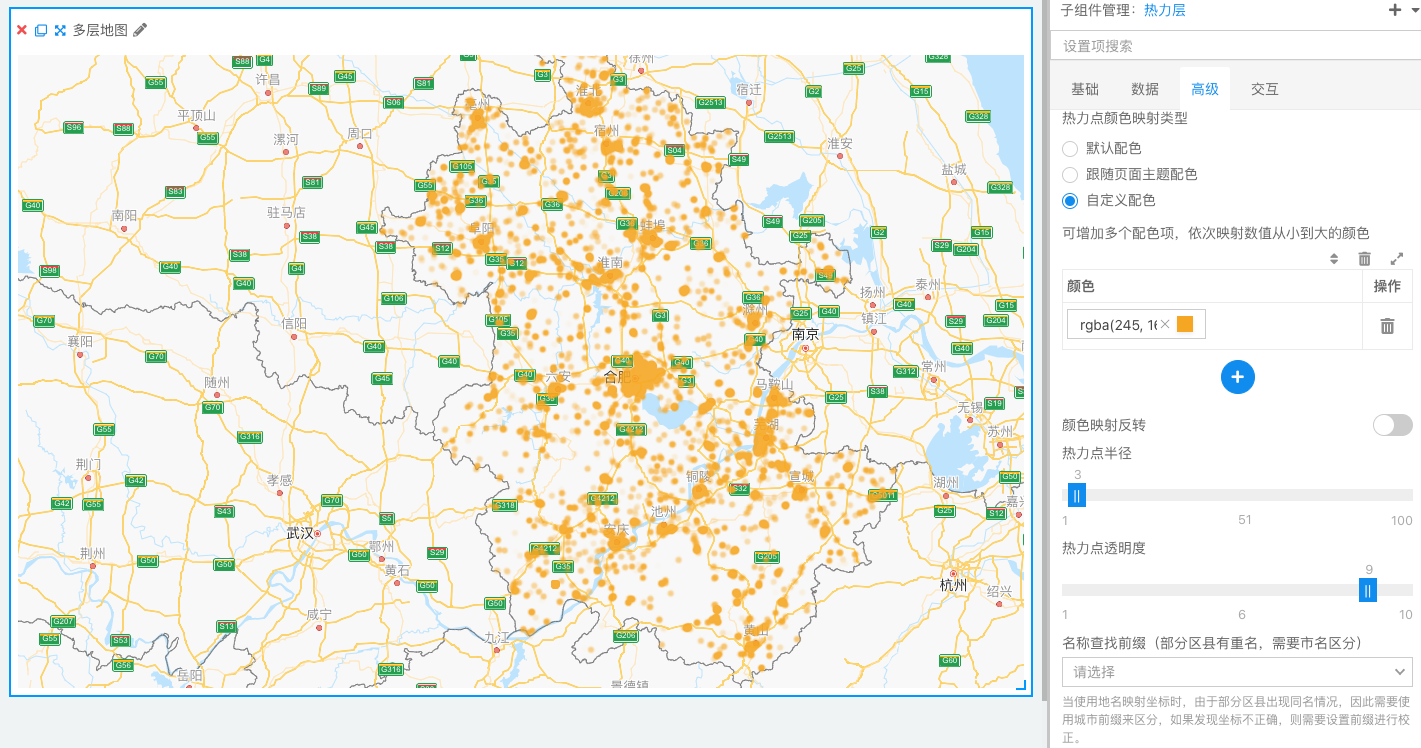Delete the rgba color row with the trash icon
This screenshot has height=748, width=1421.
[x=1387, y=326]
